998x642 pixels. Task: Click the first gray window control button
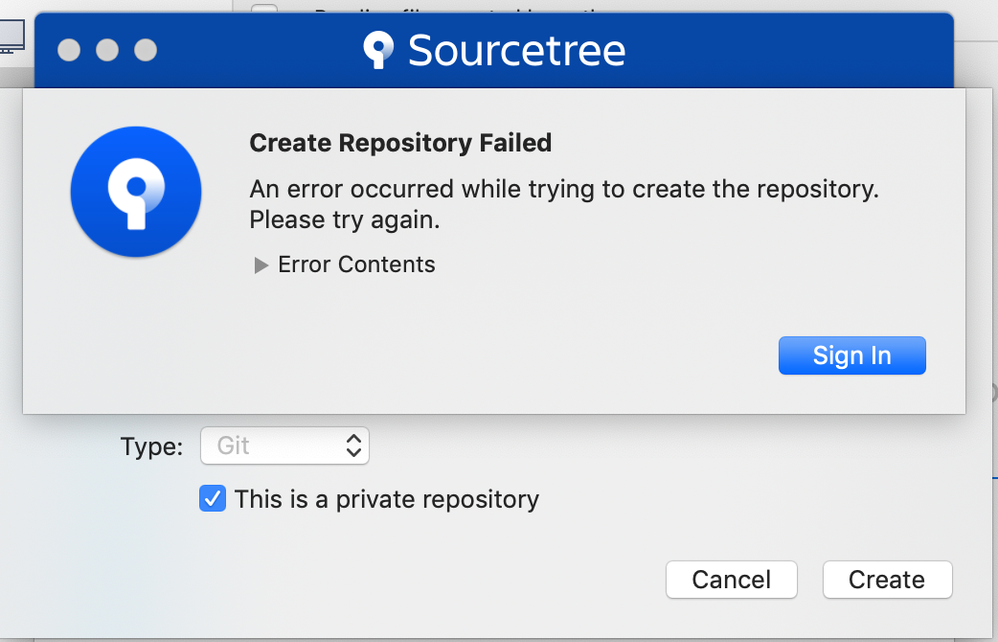coord(69,50)
